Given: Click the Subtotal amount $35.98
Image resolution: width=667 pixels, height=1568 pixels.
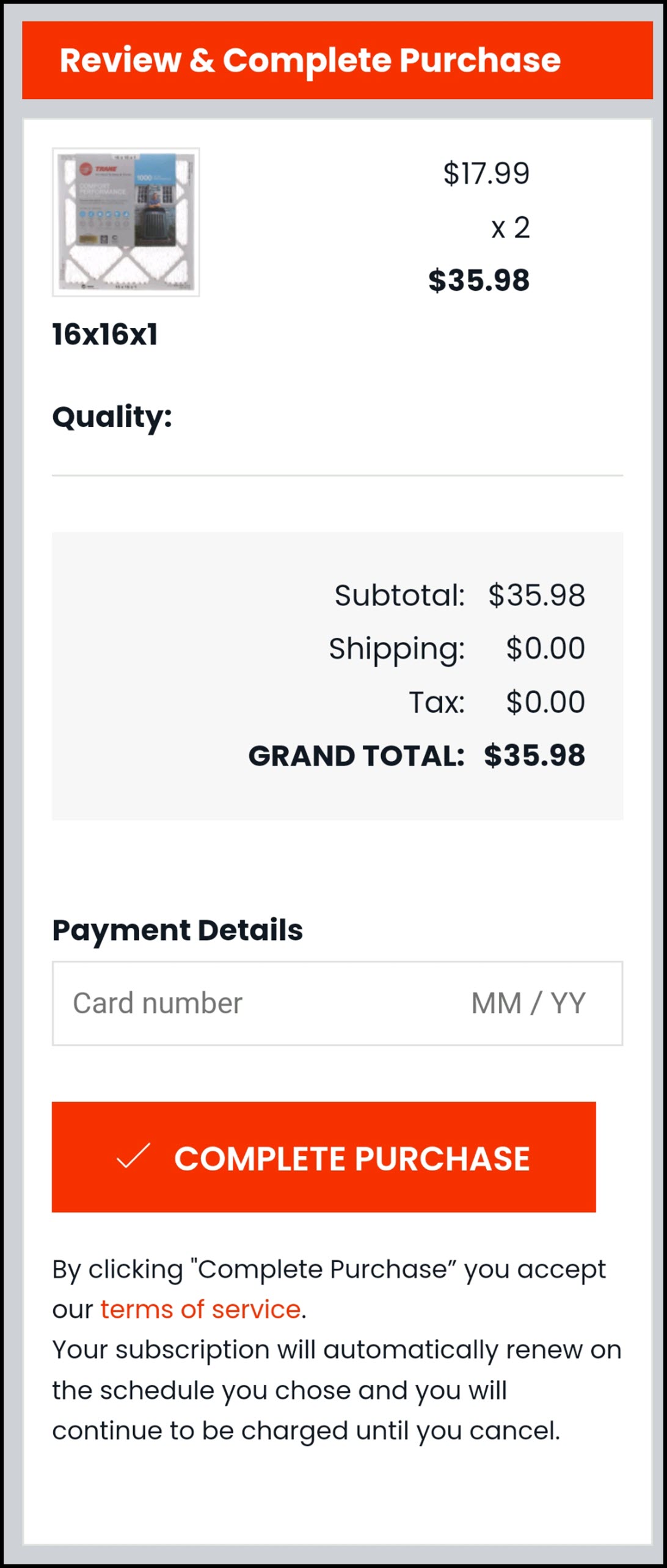Looking at the screenshot, I should coord(536,595).
